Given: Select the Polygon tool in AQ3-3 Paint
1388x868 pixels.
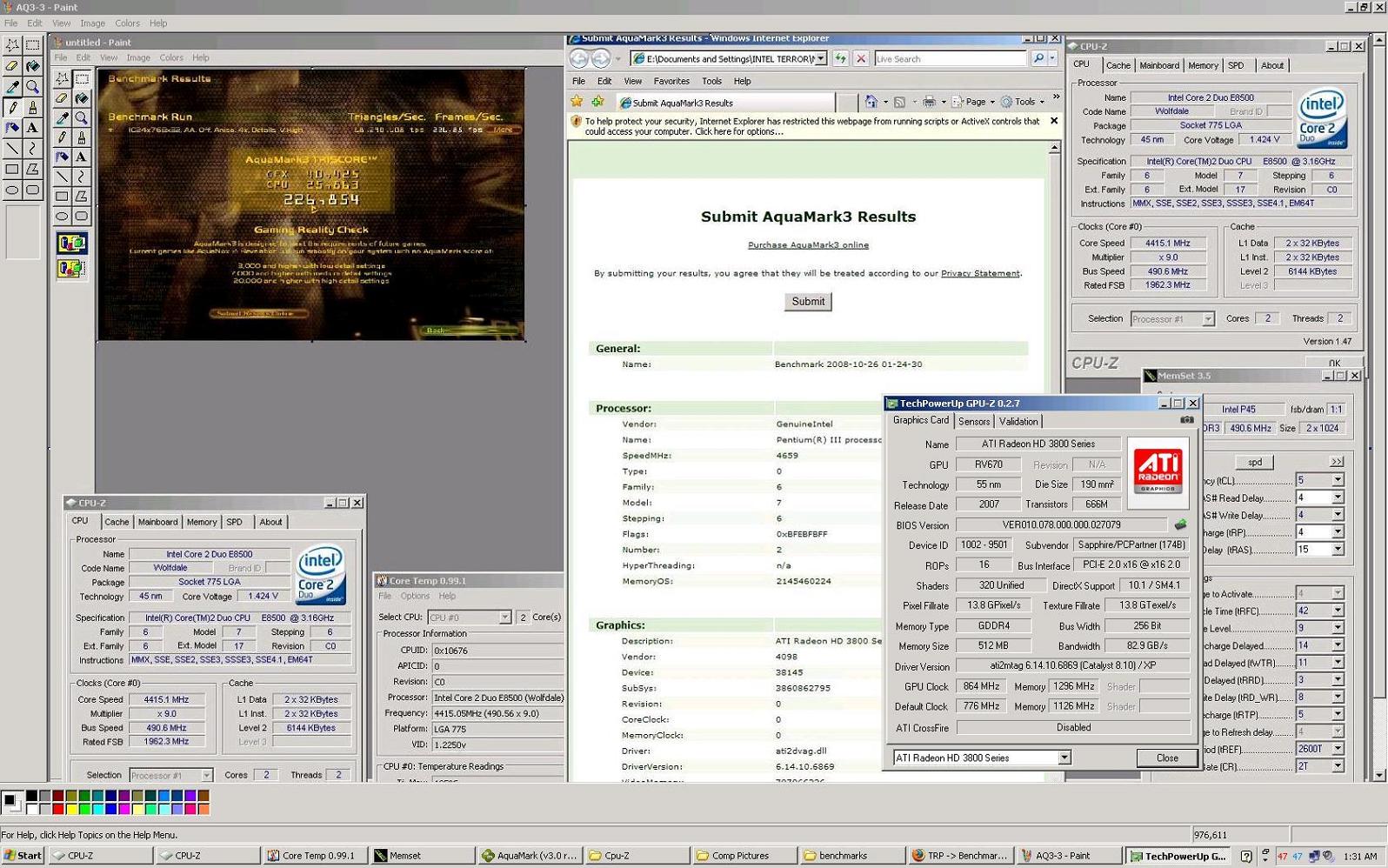Looking at the screenshot, I should pos(32,170).
